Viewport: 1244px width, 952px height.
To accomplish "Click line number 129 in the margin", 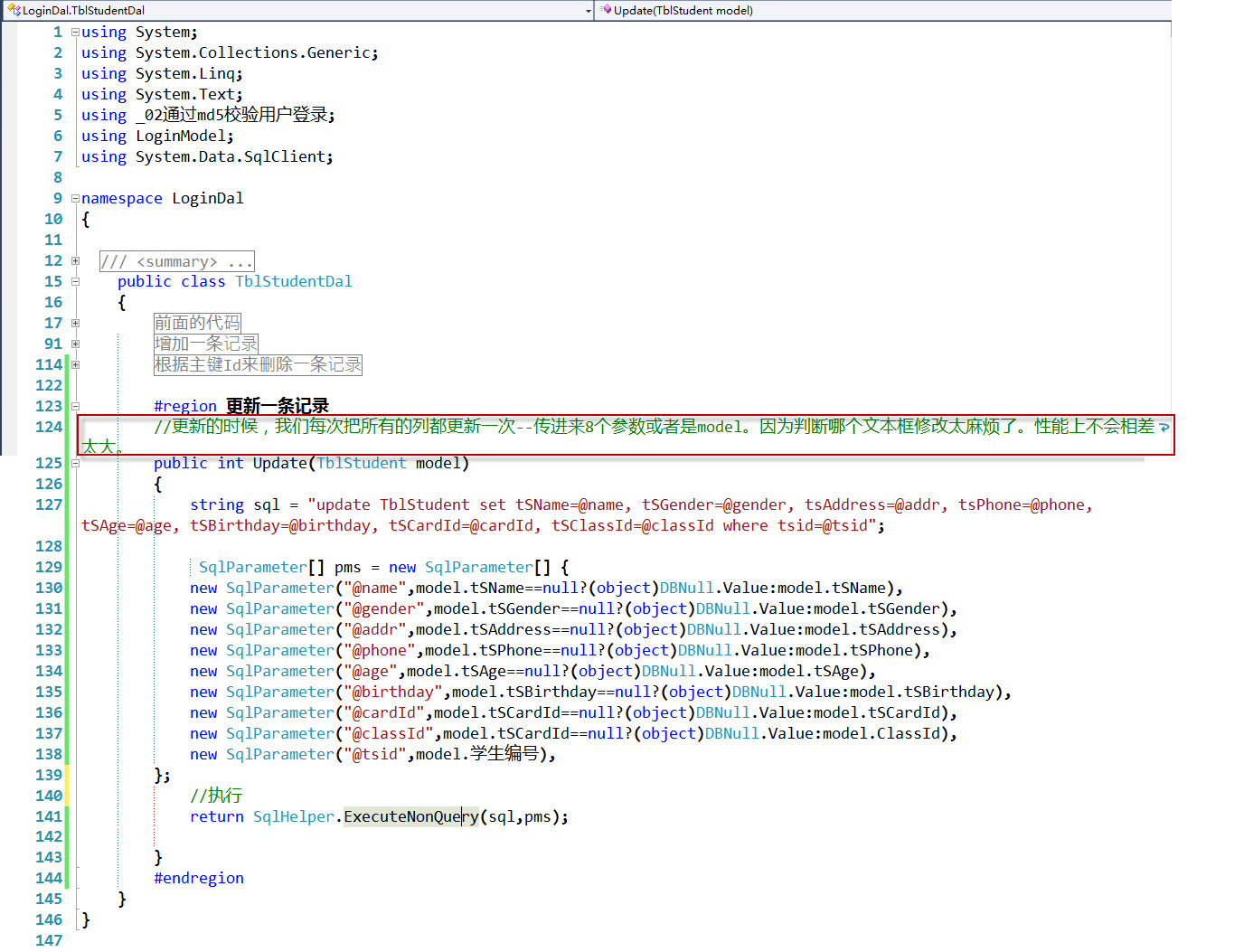I will tap(49, 568).
